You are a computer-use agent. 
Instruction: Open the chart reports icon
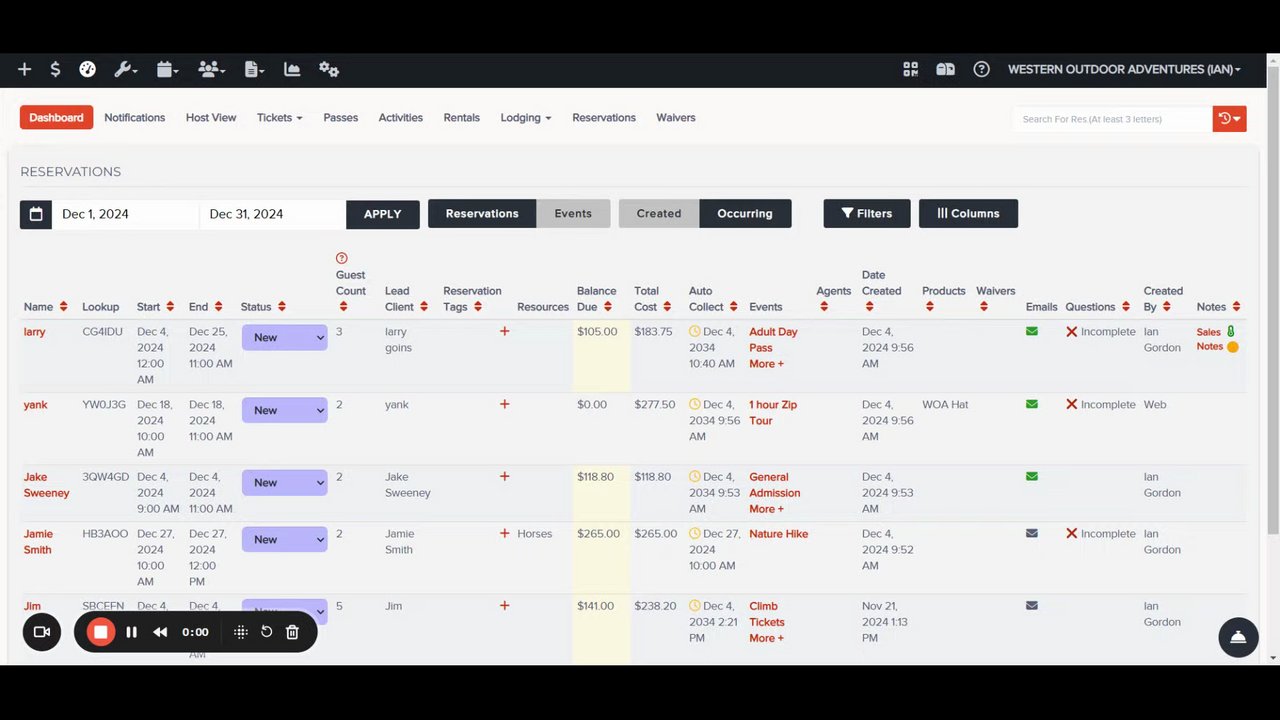[292, 69]
